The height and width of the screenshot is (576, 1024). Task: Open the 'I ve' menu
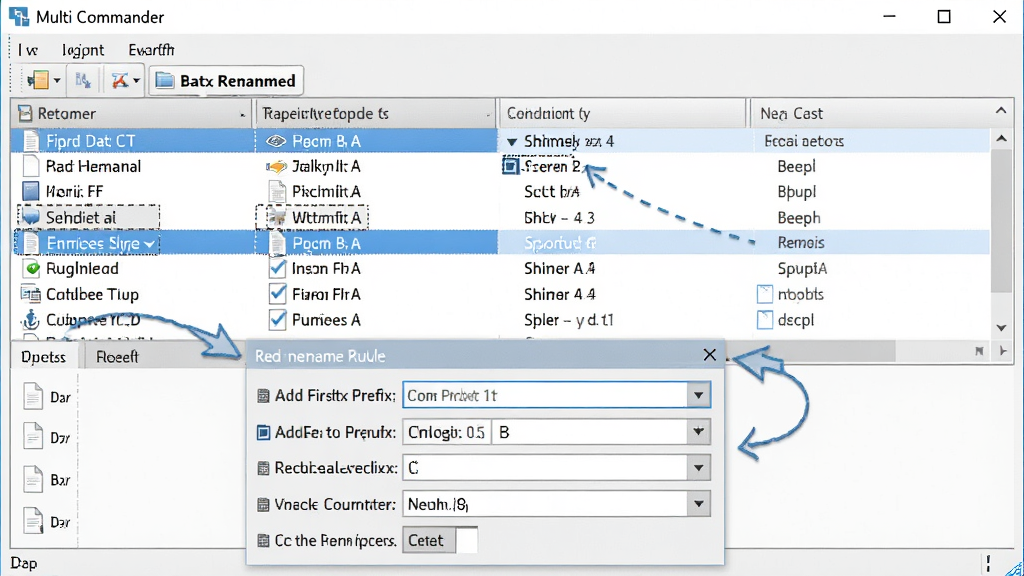click(x=27, y=50)
